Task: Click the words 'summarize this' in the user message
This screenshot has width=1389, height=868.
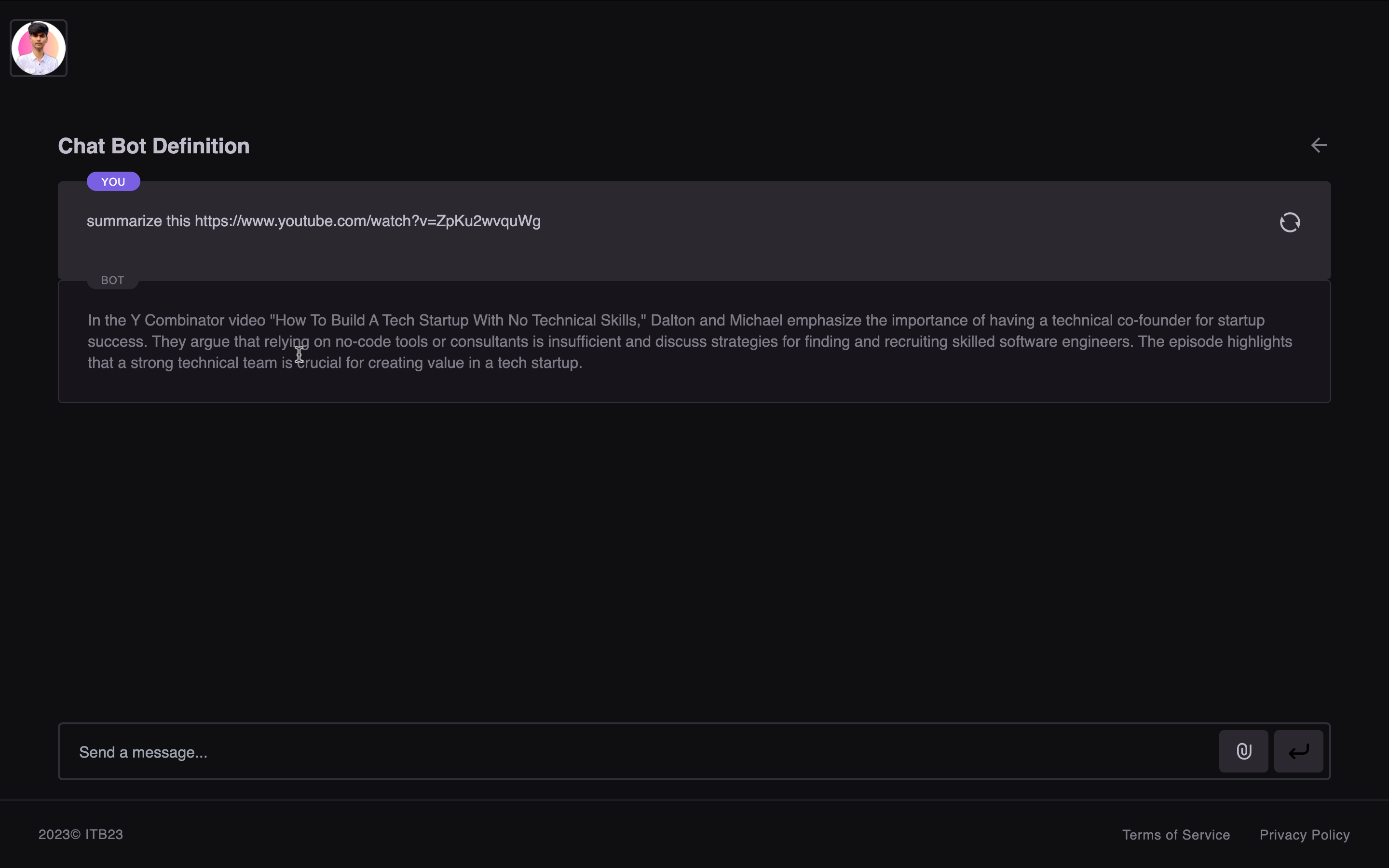Action: 138,222
